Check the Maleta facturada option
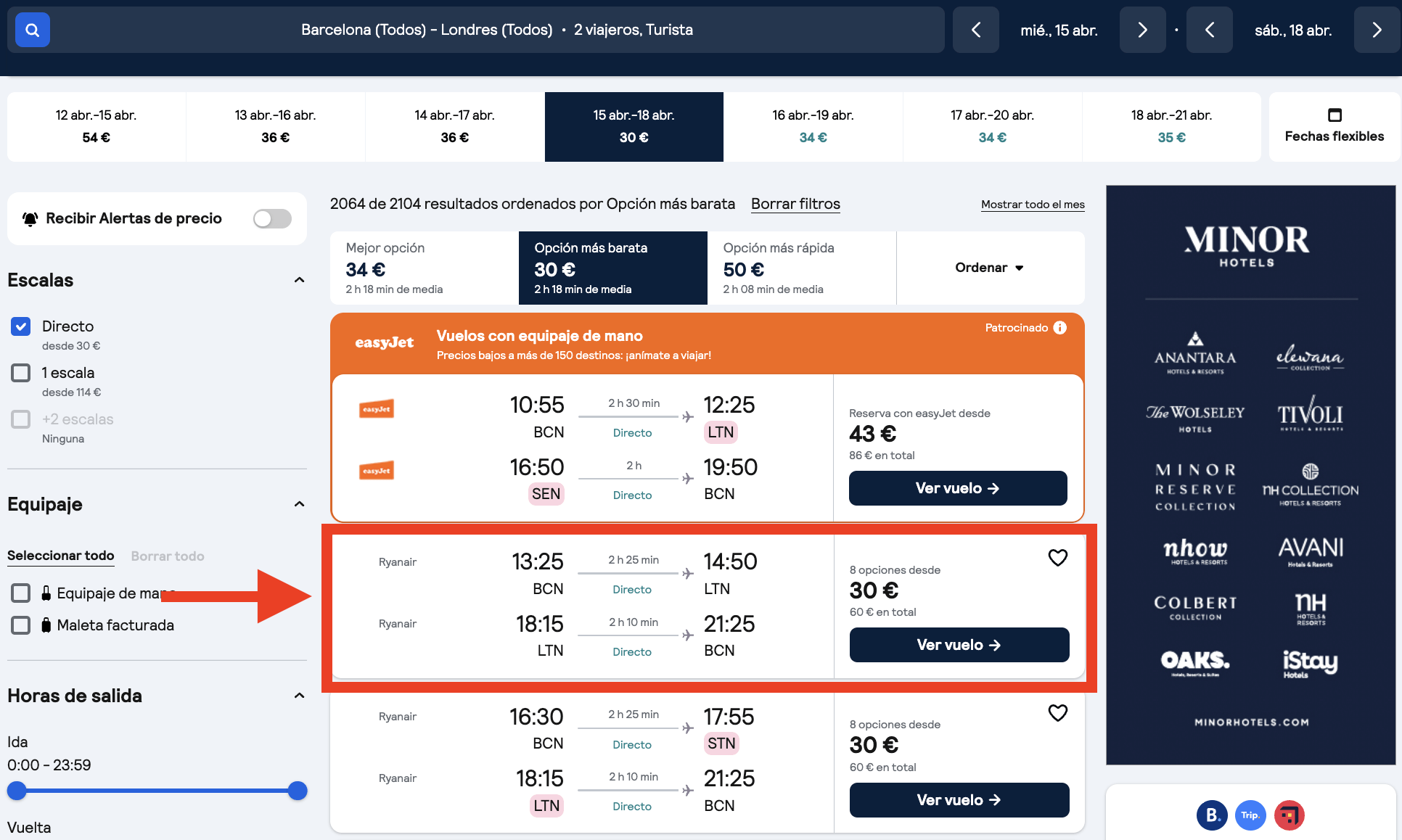The image size is (1402, 840). [21, 625]
